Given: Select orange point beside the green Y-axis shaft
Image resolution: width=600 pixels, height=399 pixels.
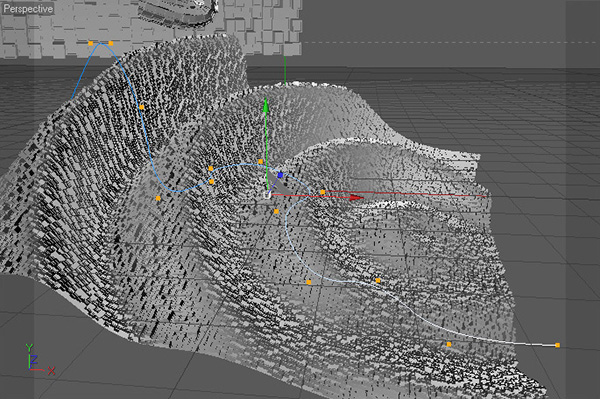Looking at the screenshot, I should point(261,162).
